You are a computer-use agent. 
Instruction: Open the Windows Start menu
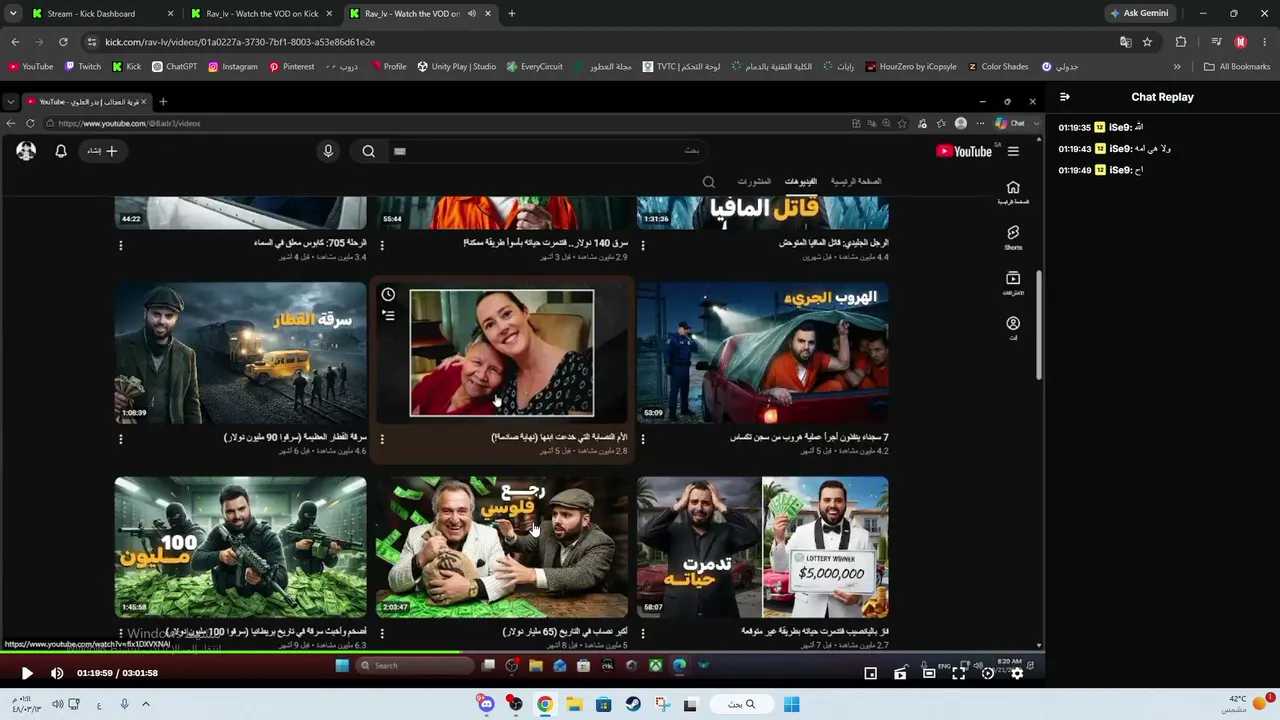tap(791, 704)
